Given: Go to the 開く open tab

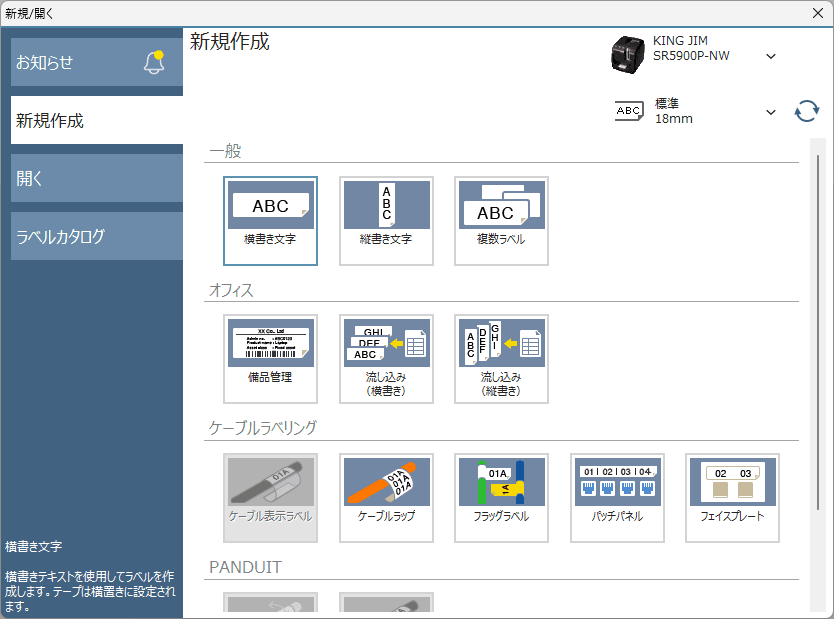Looking at the screenshot, I should click(97, 178).
